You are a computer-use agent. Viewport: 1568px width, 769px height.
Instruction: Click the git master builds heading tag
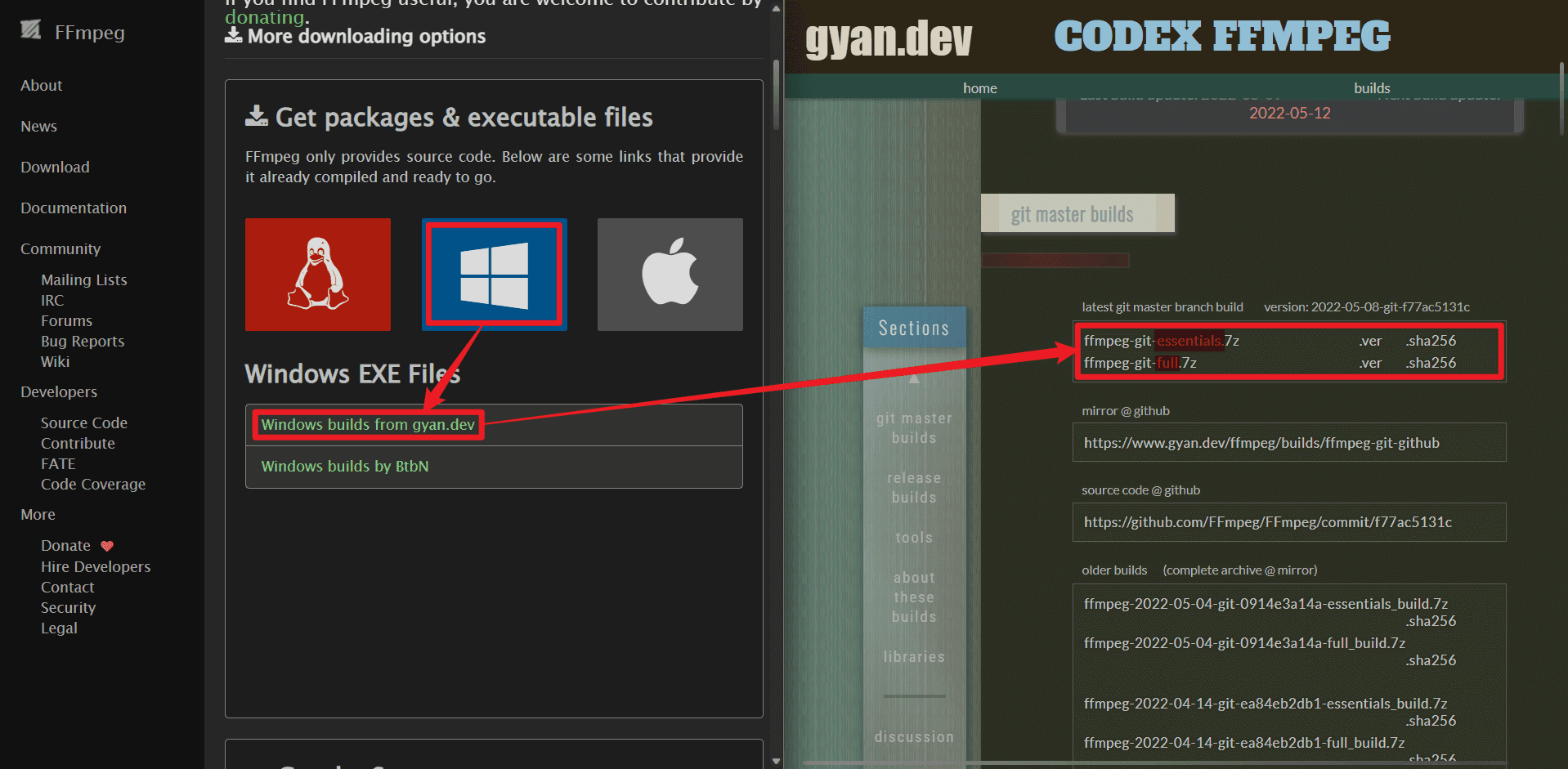click(1077, 213)
